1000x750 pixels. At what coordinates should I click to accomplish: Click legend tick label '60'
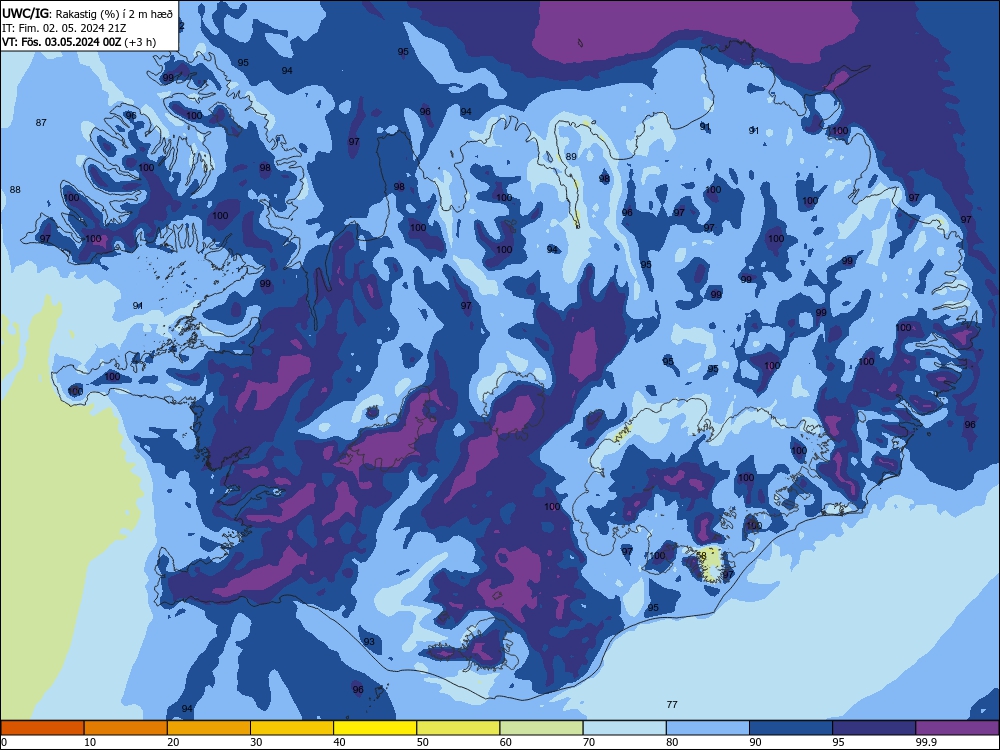pos(506,742)
